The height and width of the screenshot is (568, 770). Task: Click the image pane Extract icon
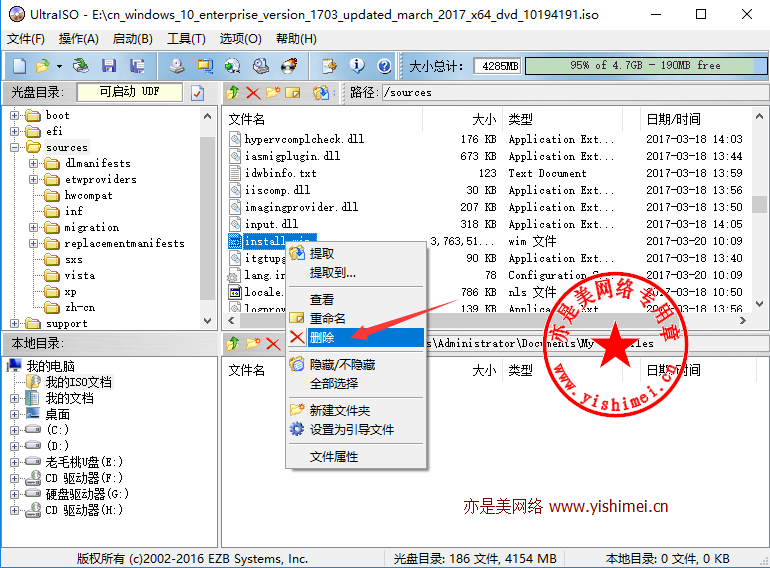pyautogui.click(x=321, y=92)
